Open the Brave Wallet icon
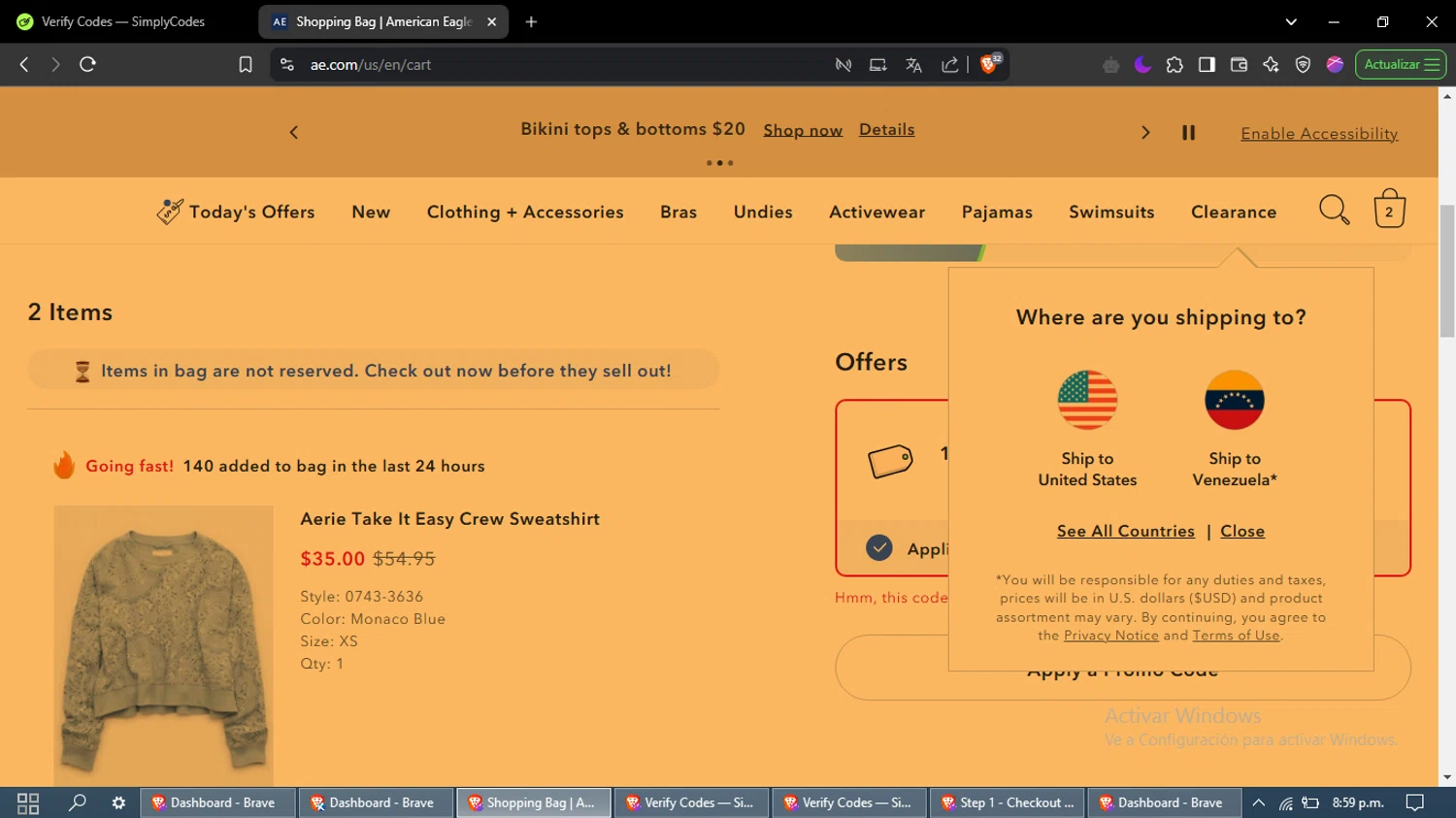The image size is (1456, 818). pyautogui.click(x=1239, y=65)
